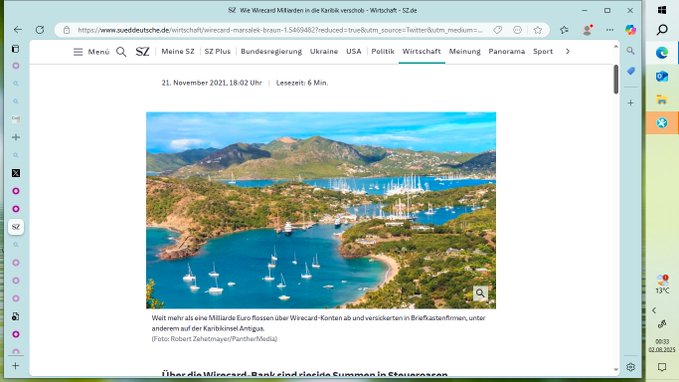This screenshot has height=382, width=679.
Task: Open Sport section
Action: click(543, 51)
